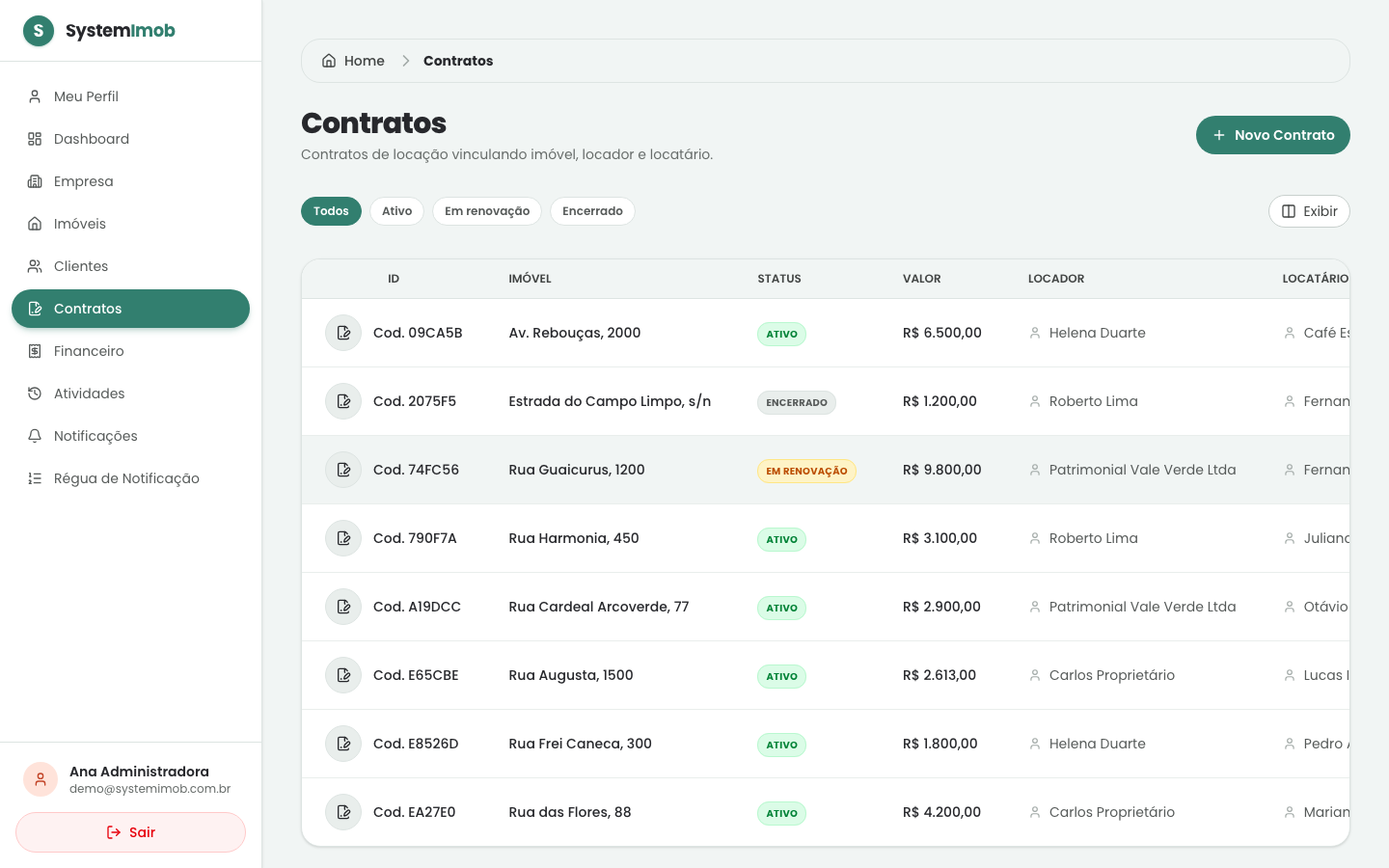Screen dimensions: 1389x868
Task: Open Clientes in sidebar
Action: pos(130,266)
